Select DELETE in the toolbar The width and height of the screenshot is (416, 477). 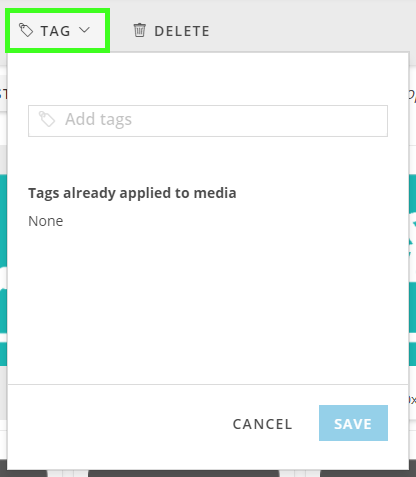tap(182, 31)
